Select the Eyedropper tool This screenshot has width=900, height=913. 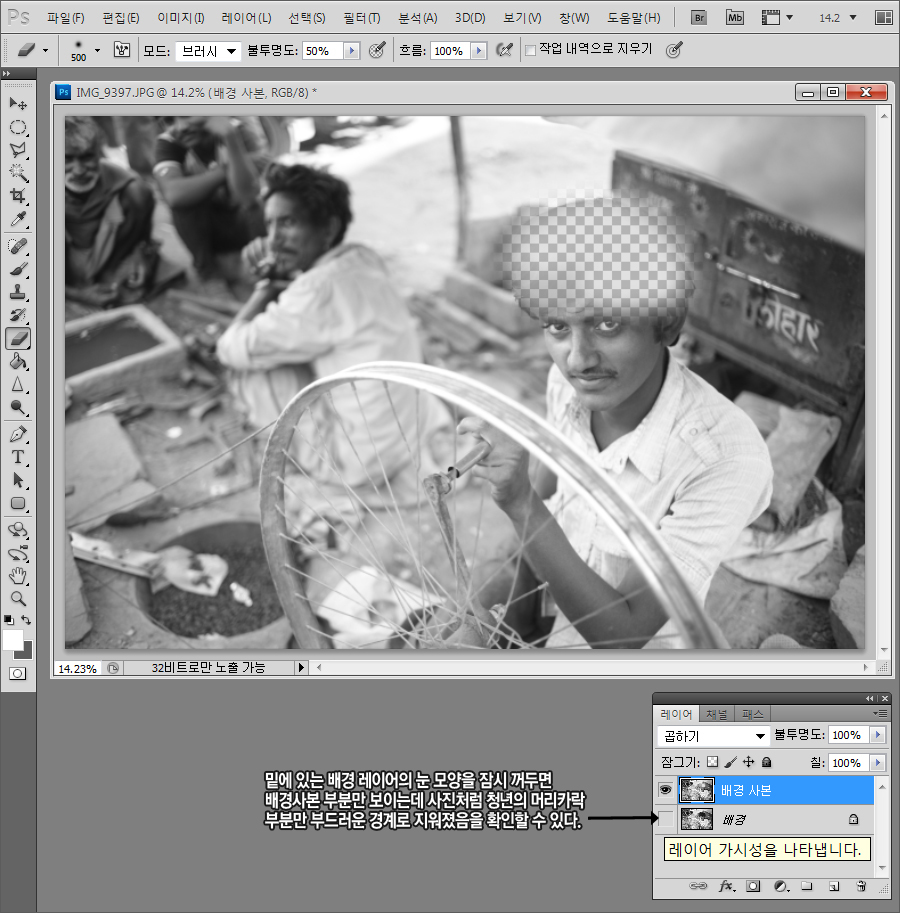(x=18, y=220)
